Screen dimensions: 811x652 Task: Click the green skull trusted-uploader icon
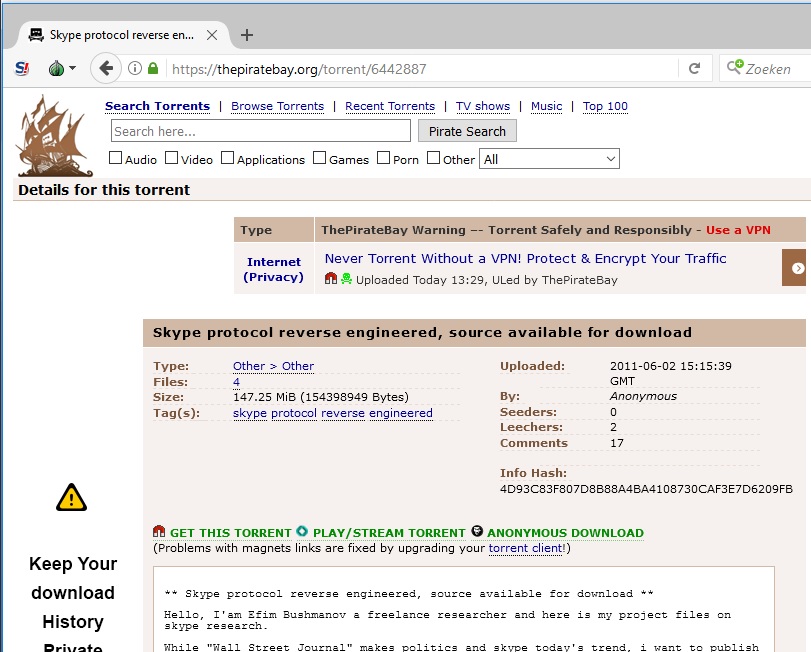coord(346,279)
